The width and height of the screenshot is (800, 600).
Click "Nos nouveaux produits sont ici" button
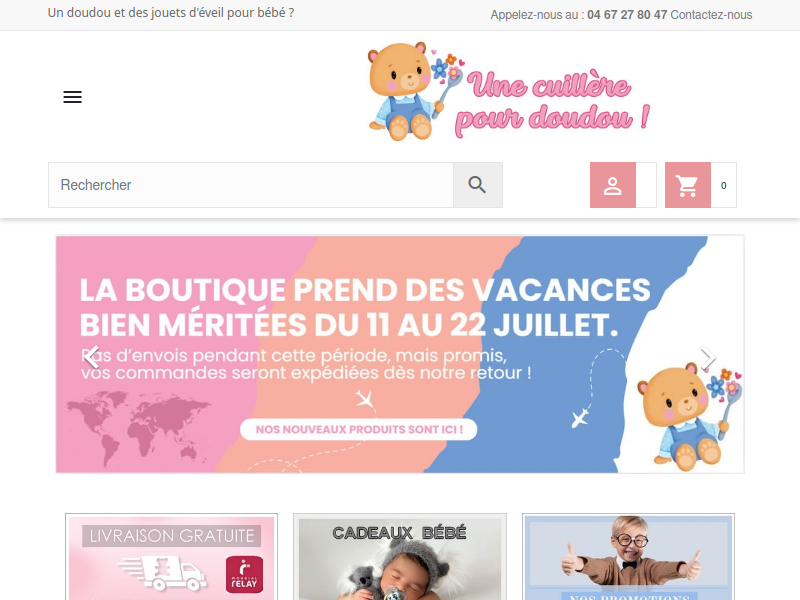click(x=359, y=430)
